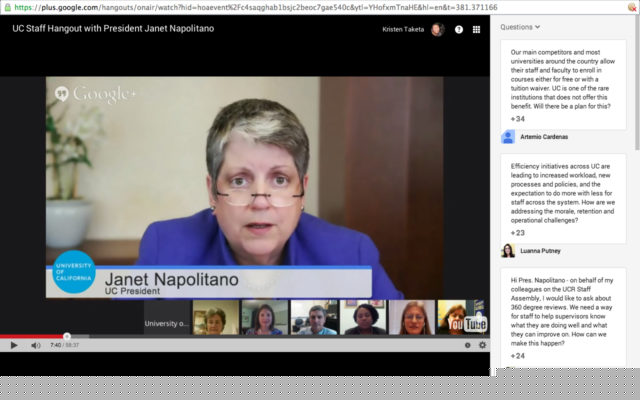
Task: Select the University o... participant thumbnail
Action: pyautogui.click(x=166, y=323)
